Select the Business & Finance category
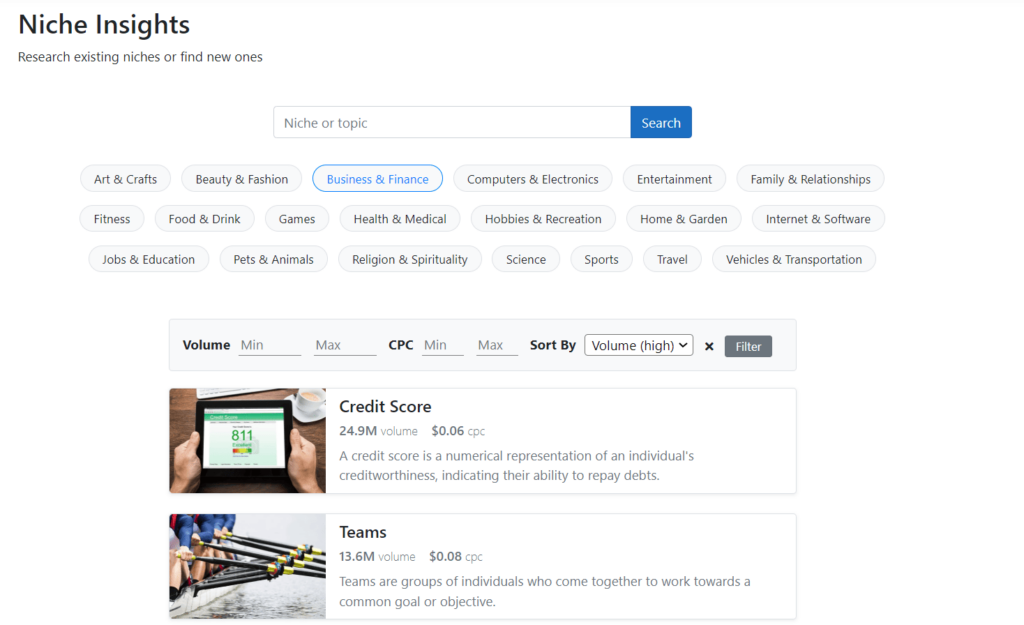The image size is (1024, 625). [x=377, y=178]
